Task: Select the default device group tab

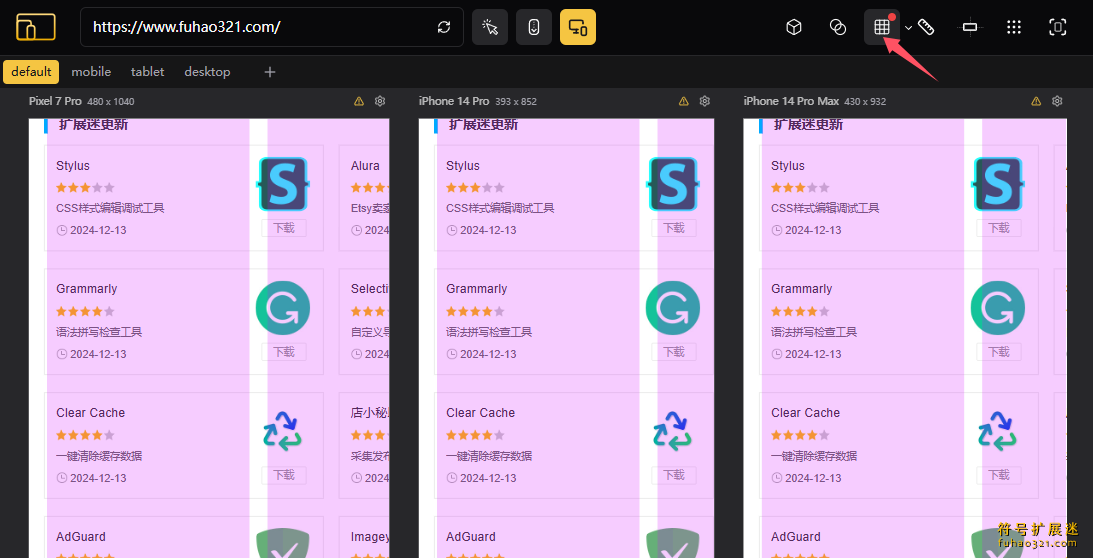Action: pyautogui.click(x=31, y=72)
